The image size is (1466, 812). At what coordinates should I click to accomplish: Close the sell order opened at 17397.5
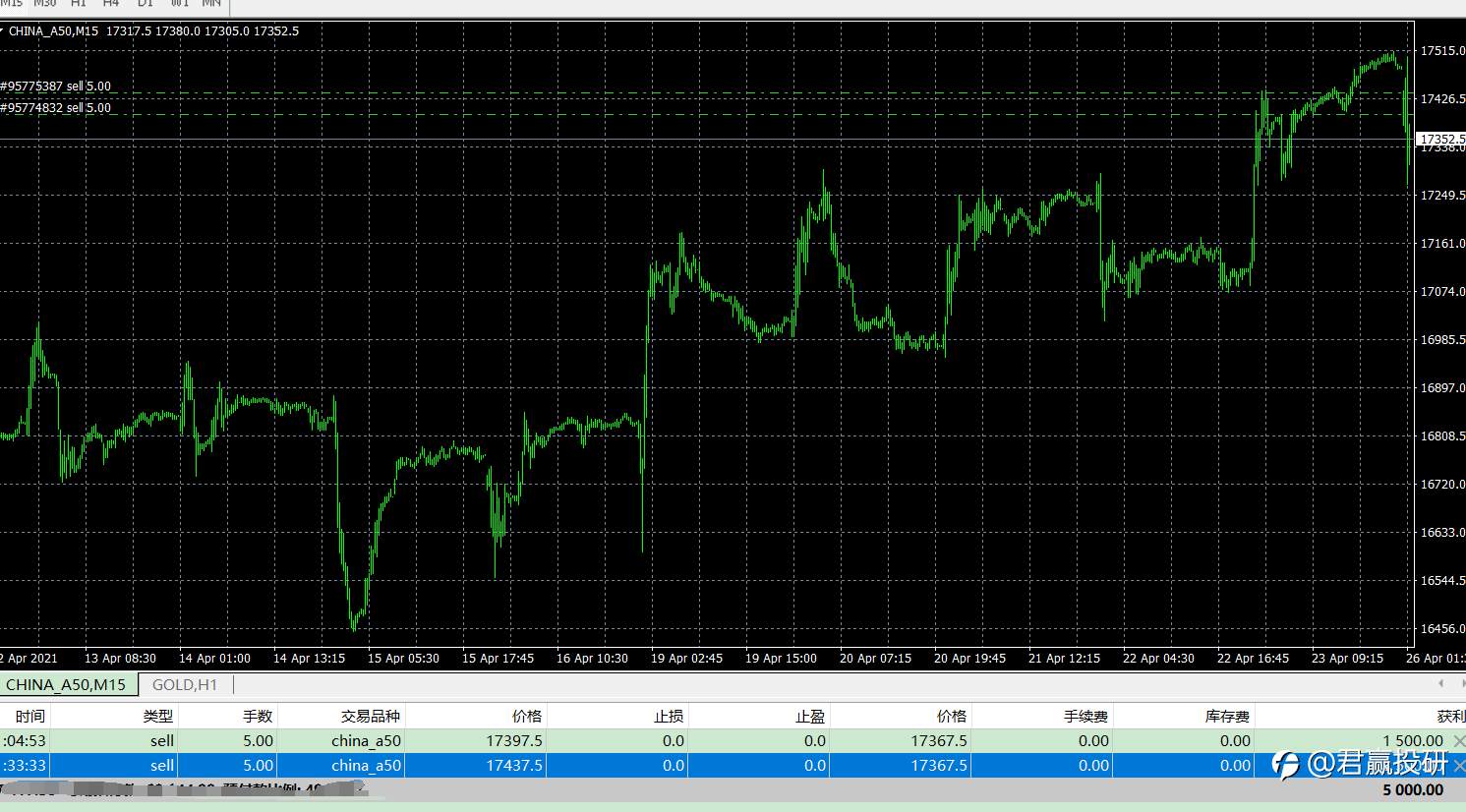1459,740
